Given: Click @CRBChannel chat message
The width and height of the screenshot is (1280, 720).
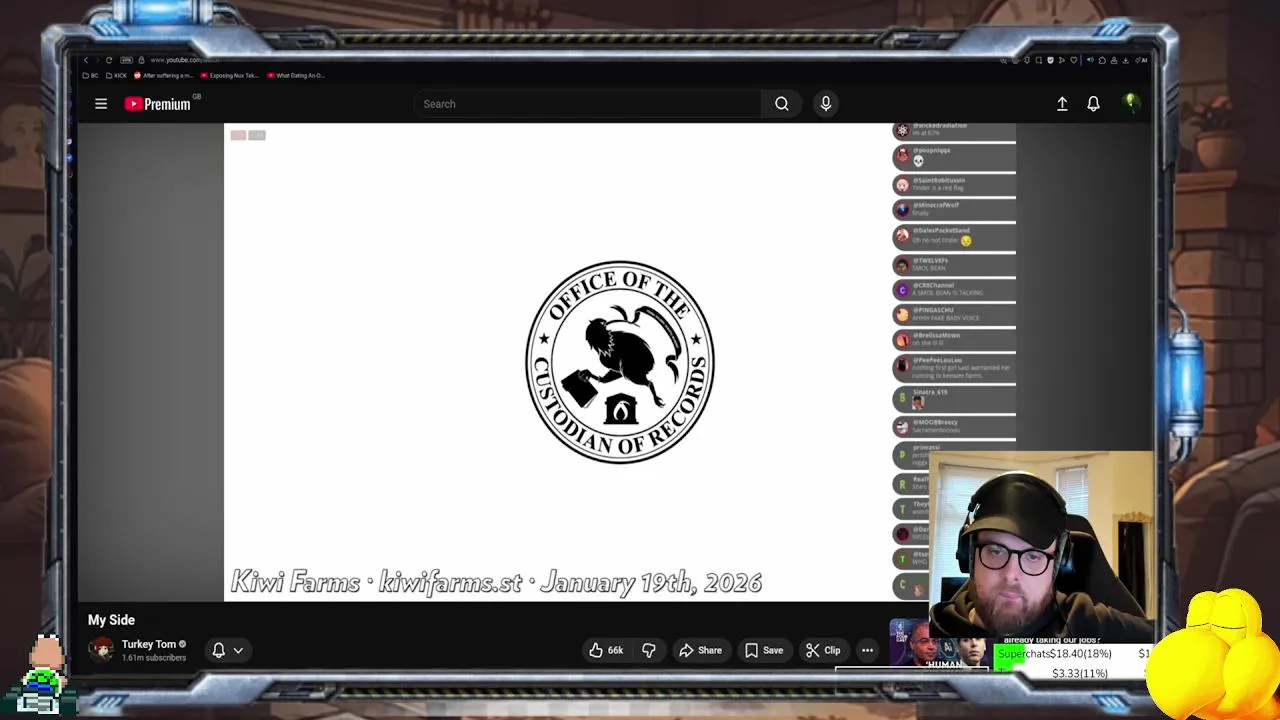Looking at the screenshot, I should click(954, 289).
